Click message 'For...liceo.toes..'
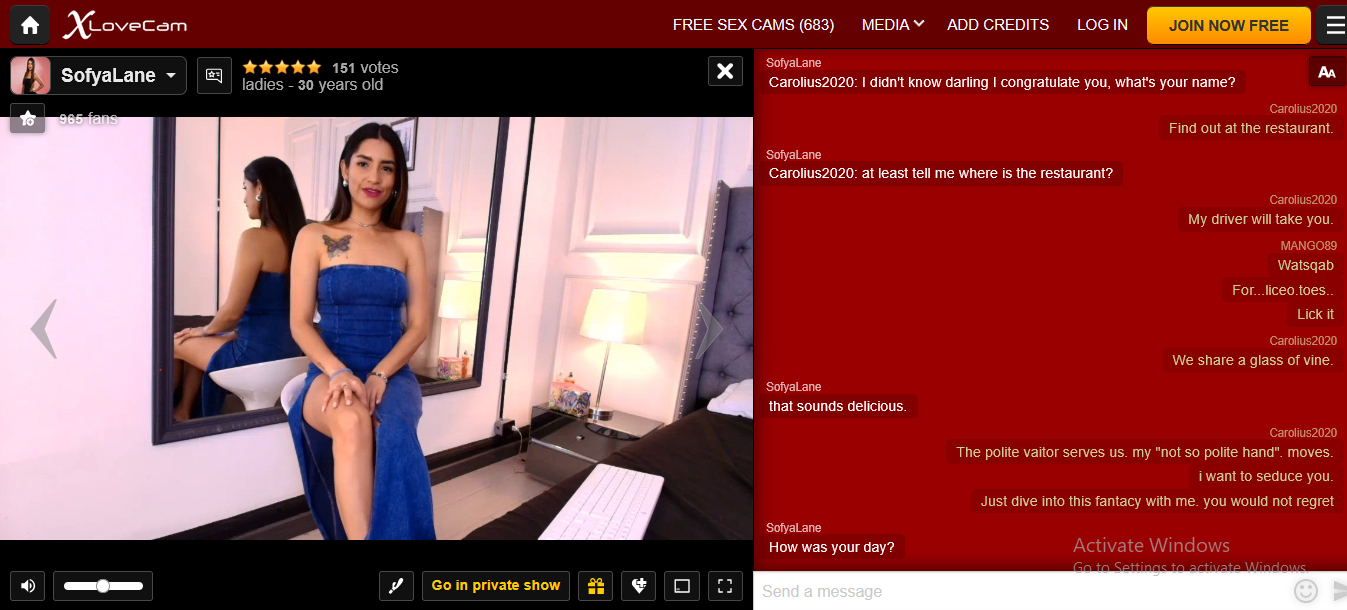The image size is (1347, 610). tap(1282, 290)
